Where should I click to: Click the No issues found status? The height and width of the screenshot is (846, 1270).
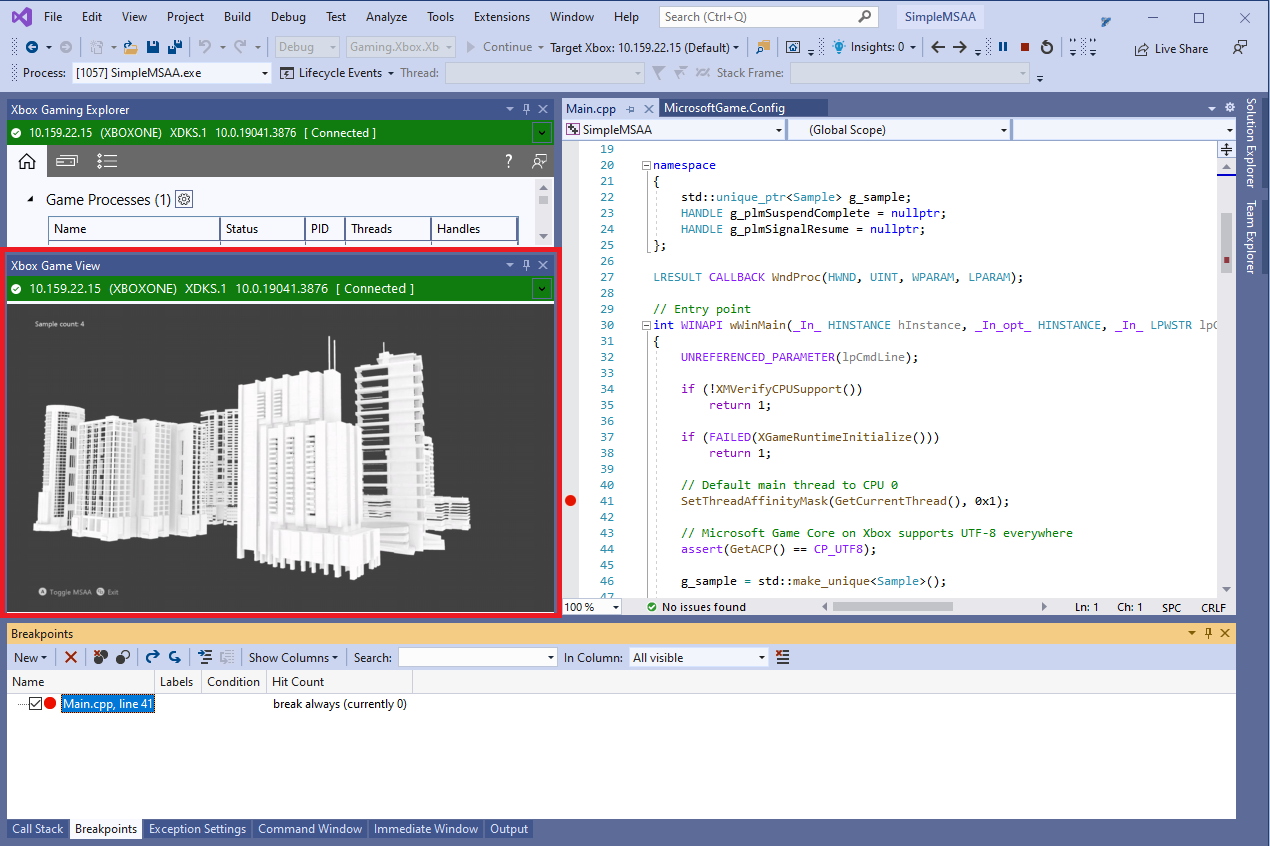tap(696, 607)
